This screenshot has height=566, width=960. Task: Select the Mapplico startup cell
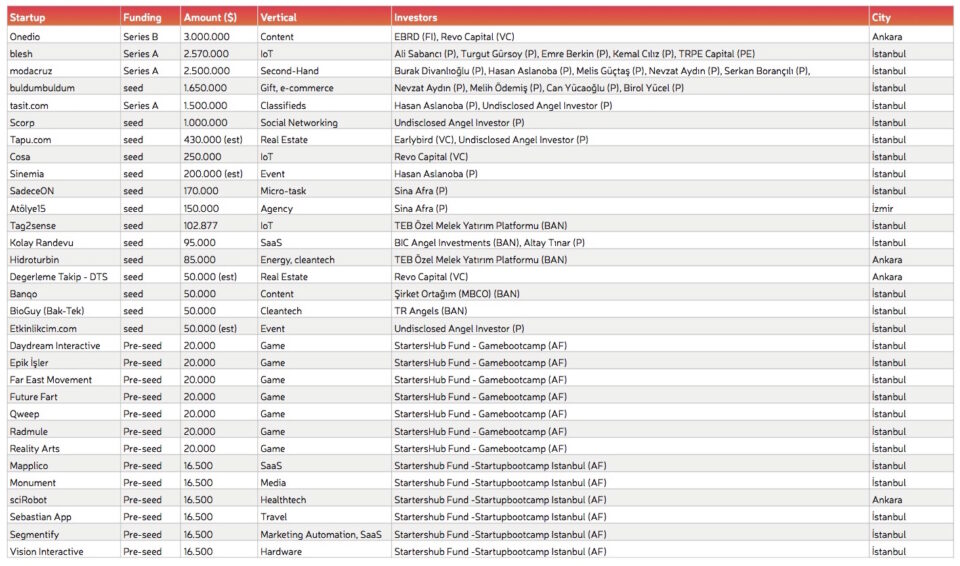pyautogui.click(x=64, y=466)
